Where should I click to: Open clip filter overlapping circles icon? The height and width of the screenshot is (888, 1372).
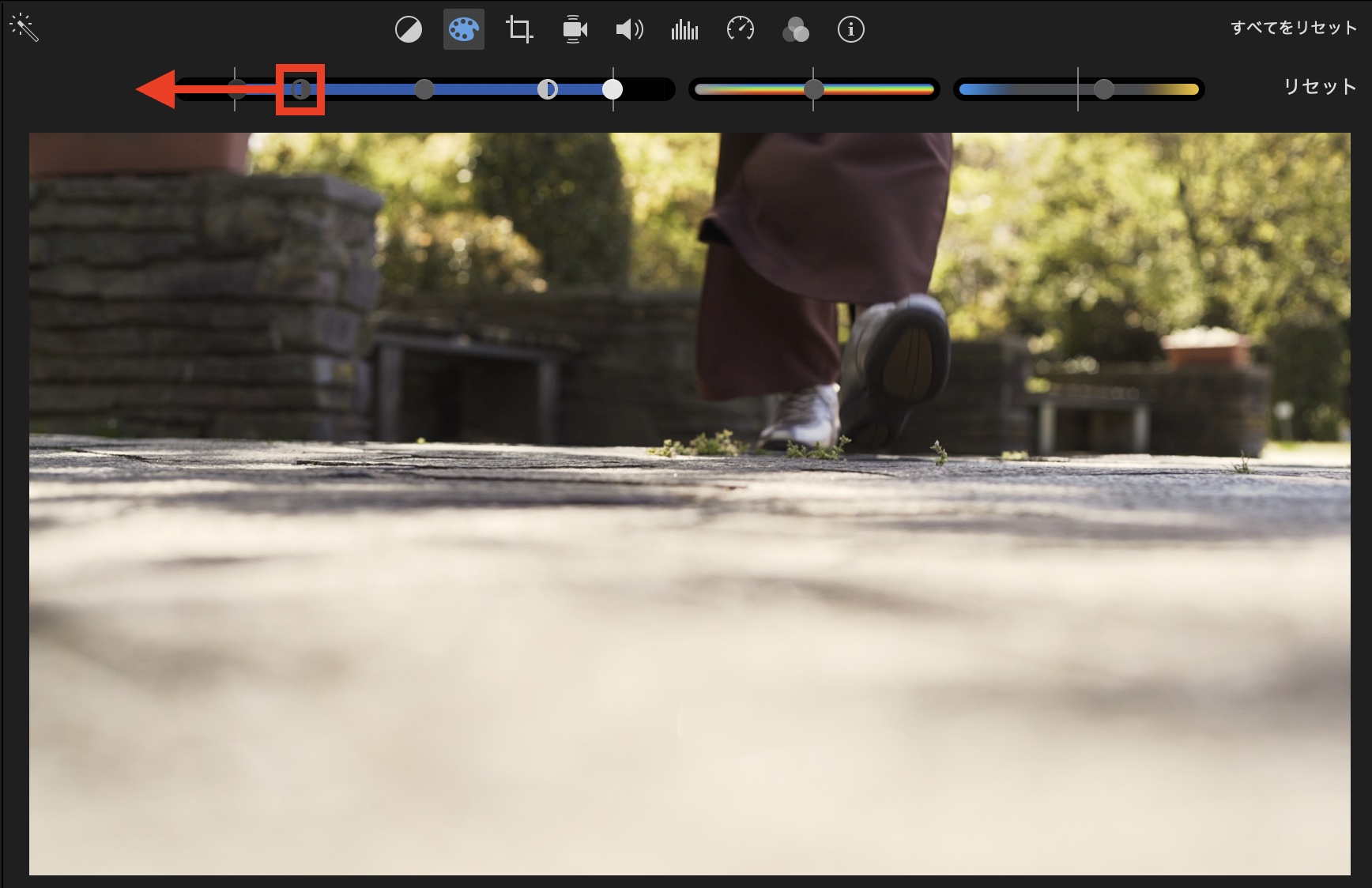[796, 30]
